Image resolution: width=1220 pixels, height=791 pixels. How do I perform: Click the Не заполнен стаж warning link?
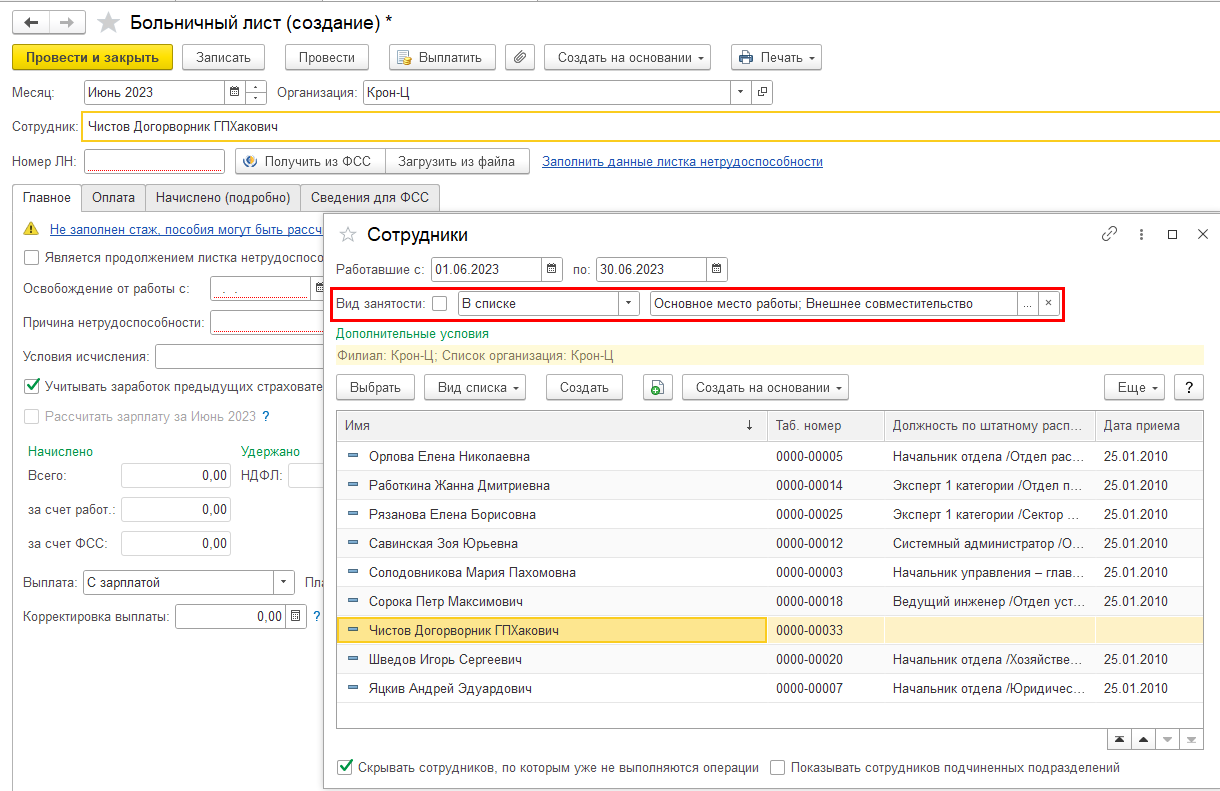pyautogui.click(x=186, y=229)
